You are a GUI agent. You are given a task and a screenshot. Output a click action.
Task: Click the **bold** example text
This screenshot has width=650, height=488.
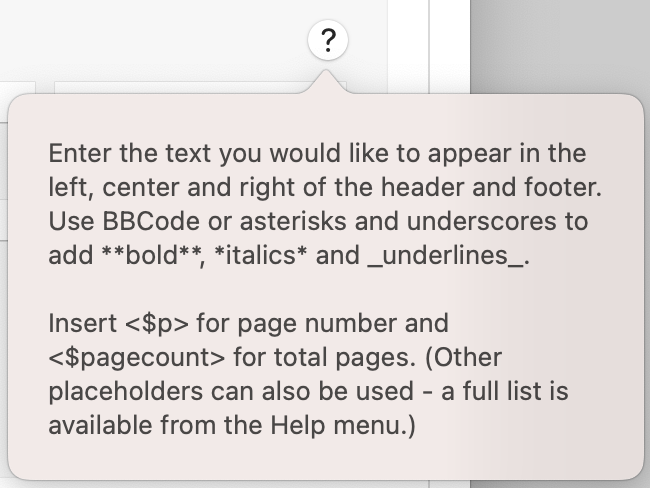(152, 255)
